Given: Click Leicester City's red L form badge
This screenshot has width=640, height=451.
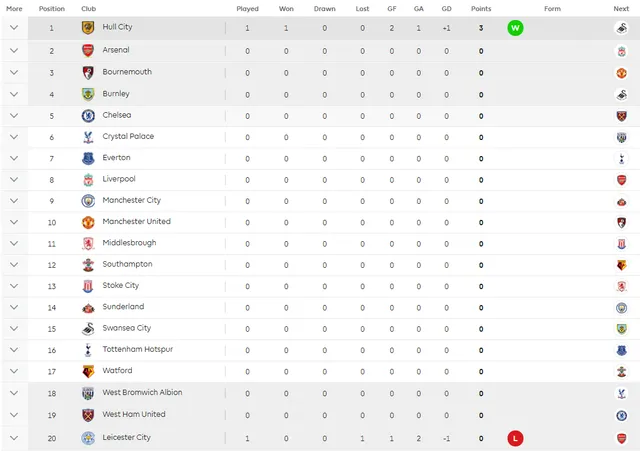Looking at the screenshot, I should (x=515, y=438).
